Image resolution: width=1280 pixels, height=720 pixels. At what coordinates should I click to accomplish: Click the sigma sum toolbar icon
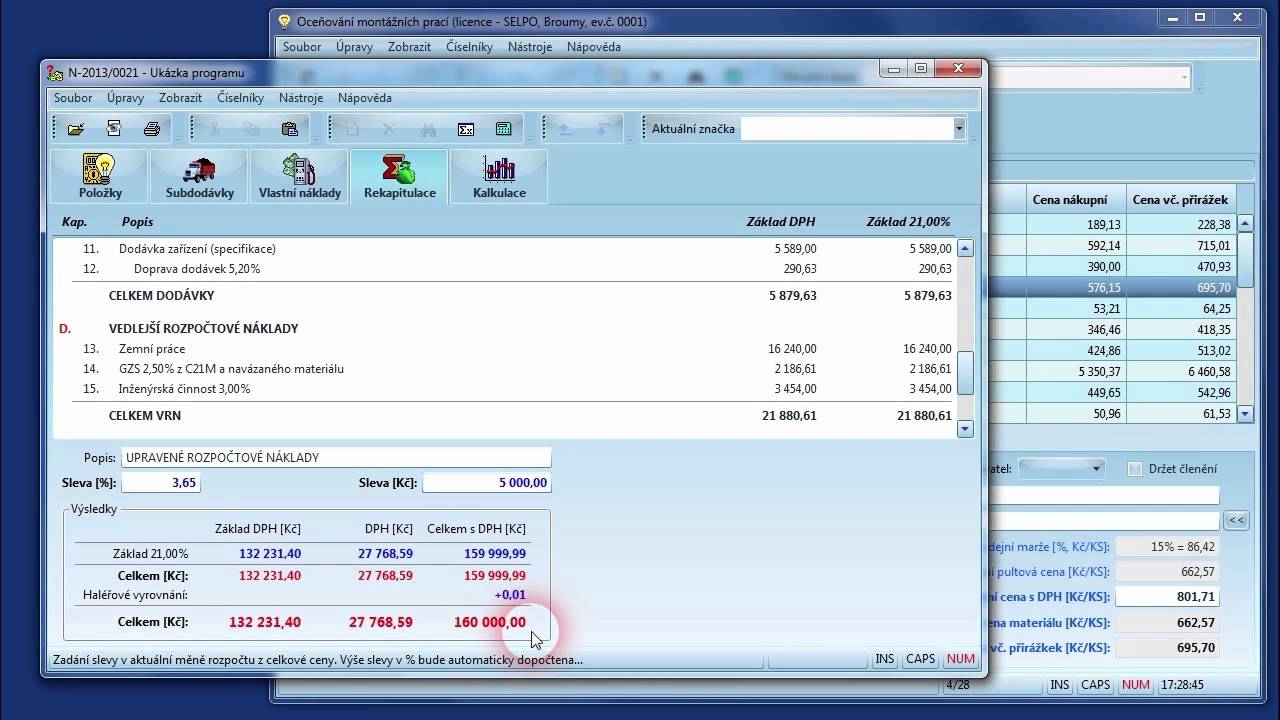pos(466,129)
